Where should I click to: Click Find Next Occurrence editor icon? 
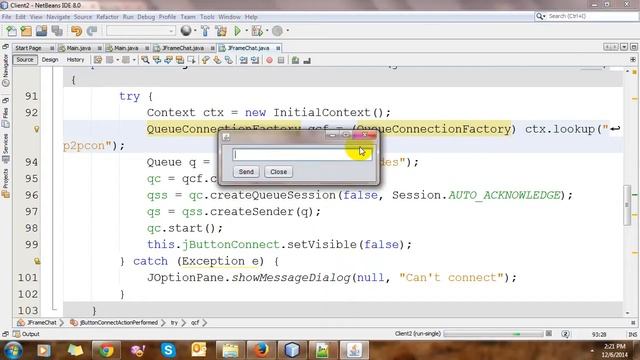[168, 60]
